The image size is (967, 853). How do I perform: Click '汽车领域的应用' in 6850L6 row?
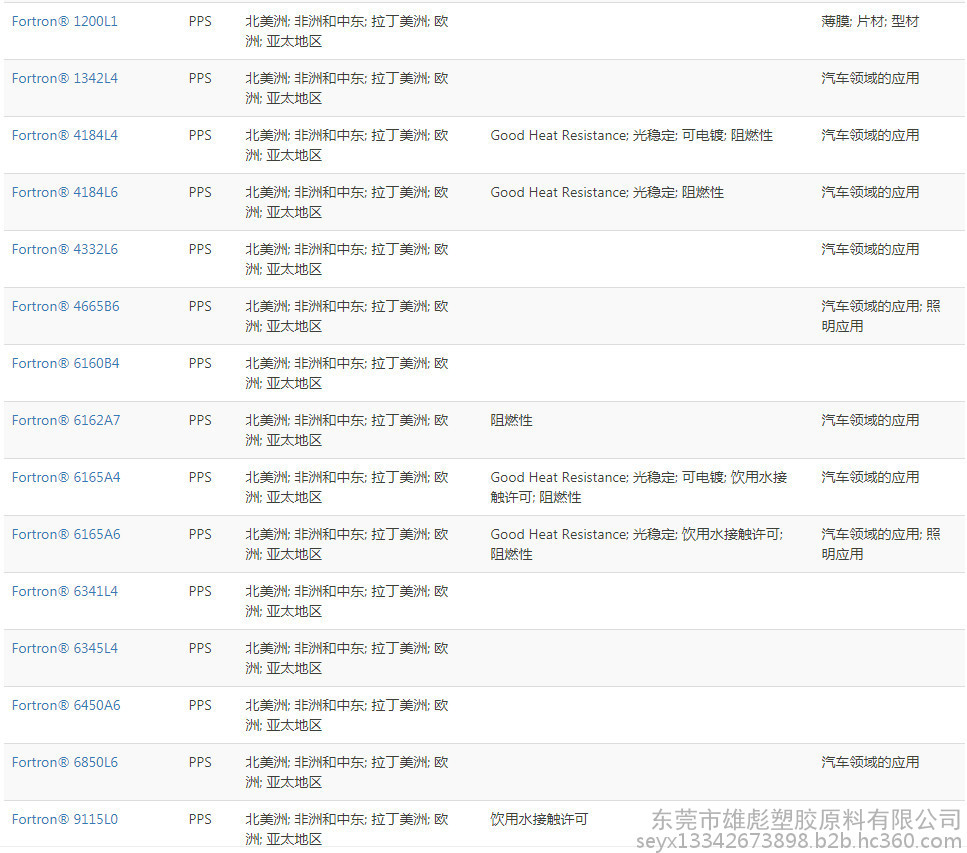tap(870, 762)
